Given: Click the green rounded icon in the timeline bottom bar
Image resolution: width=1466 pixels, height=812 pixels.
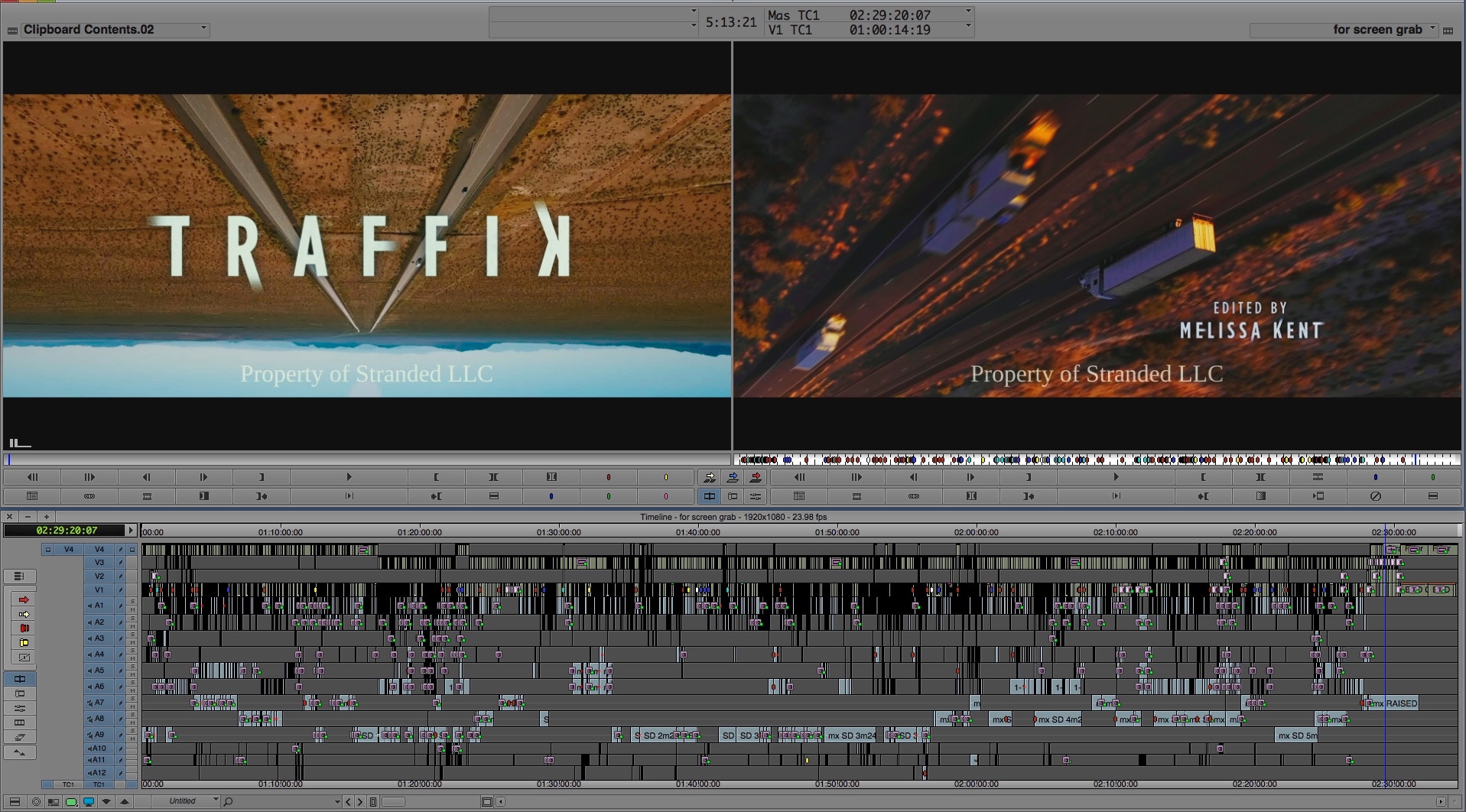Looking at the screenshot, I should tap(71, 801).
